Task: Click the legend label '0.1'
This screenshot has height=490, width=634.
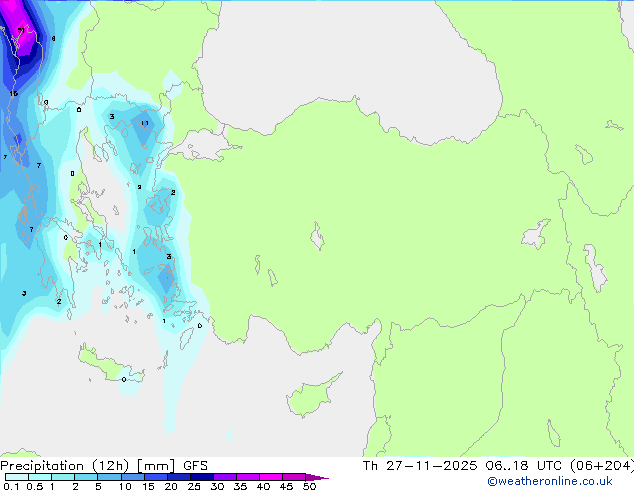Action: (11, 486)
